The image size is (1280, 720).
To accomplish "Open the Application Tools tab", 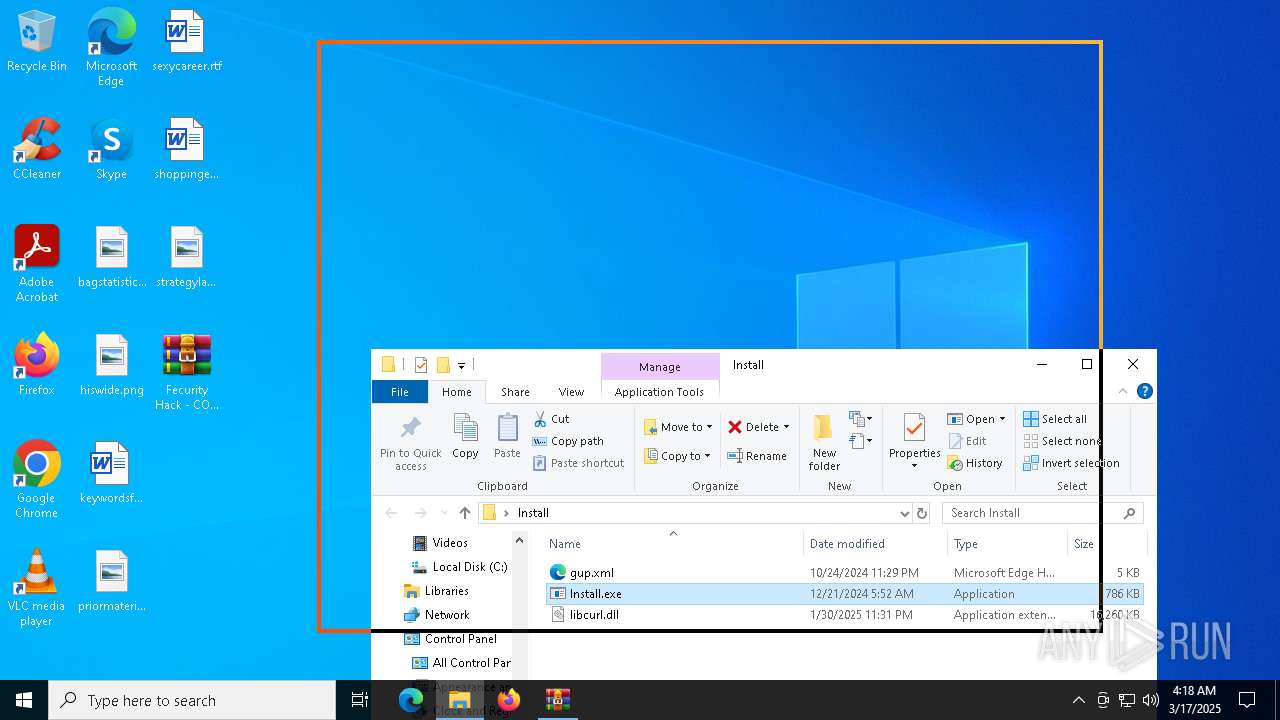I will coord(659,392).
